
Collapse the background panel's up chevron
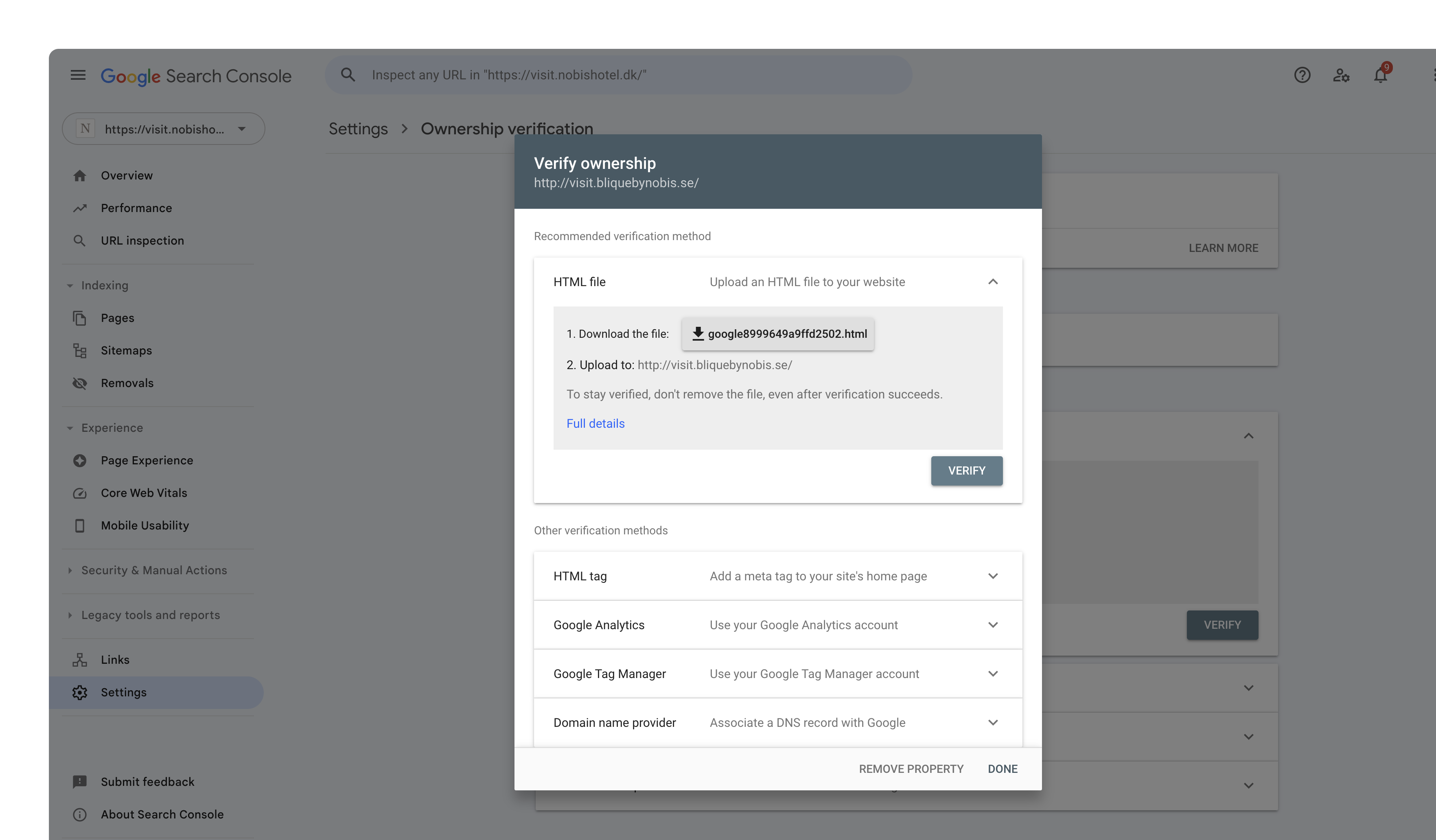[x=1248, y=436]
